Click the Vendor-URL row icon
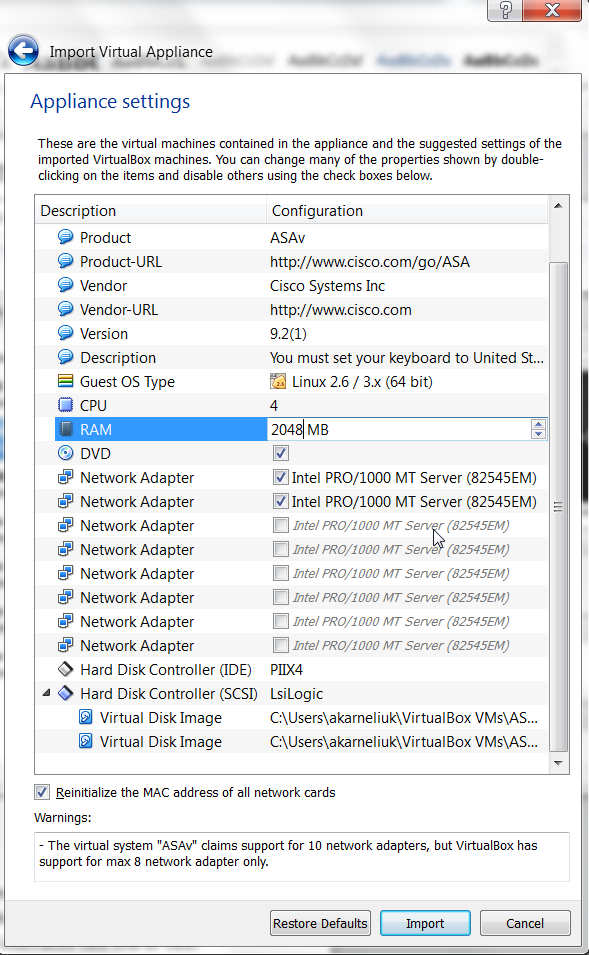Viewport: 589px width, 955px height. point(65,309)
